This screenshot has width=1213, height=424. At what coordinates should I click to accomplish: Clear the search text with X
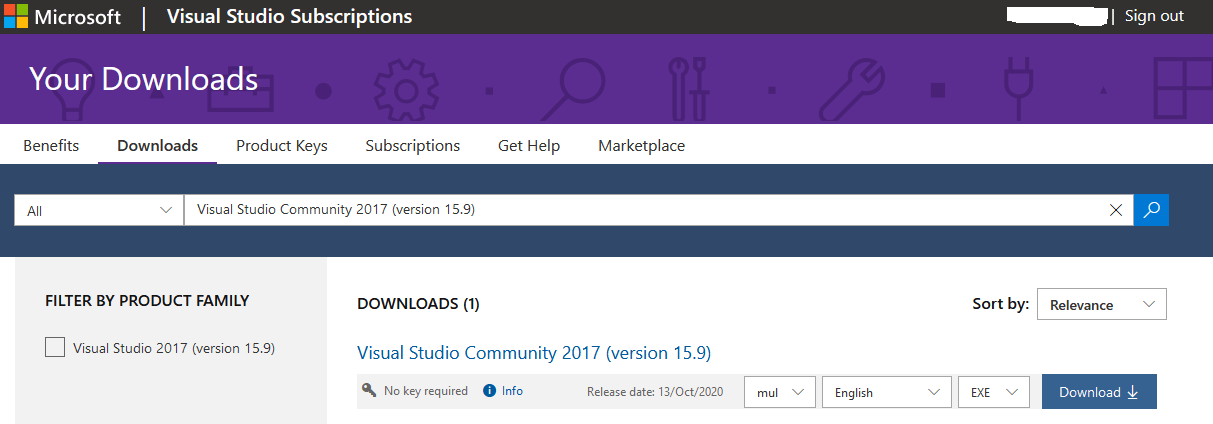[x=1116, y=210]
